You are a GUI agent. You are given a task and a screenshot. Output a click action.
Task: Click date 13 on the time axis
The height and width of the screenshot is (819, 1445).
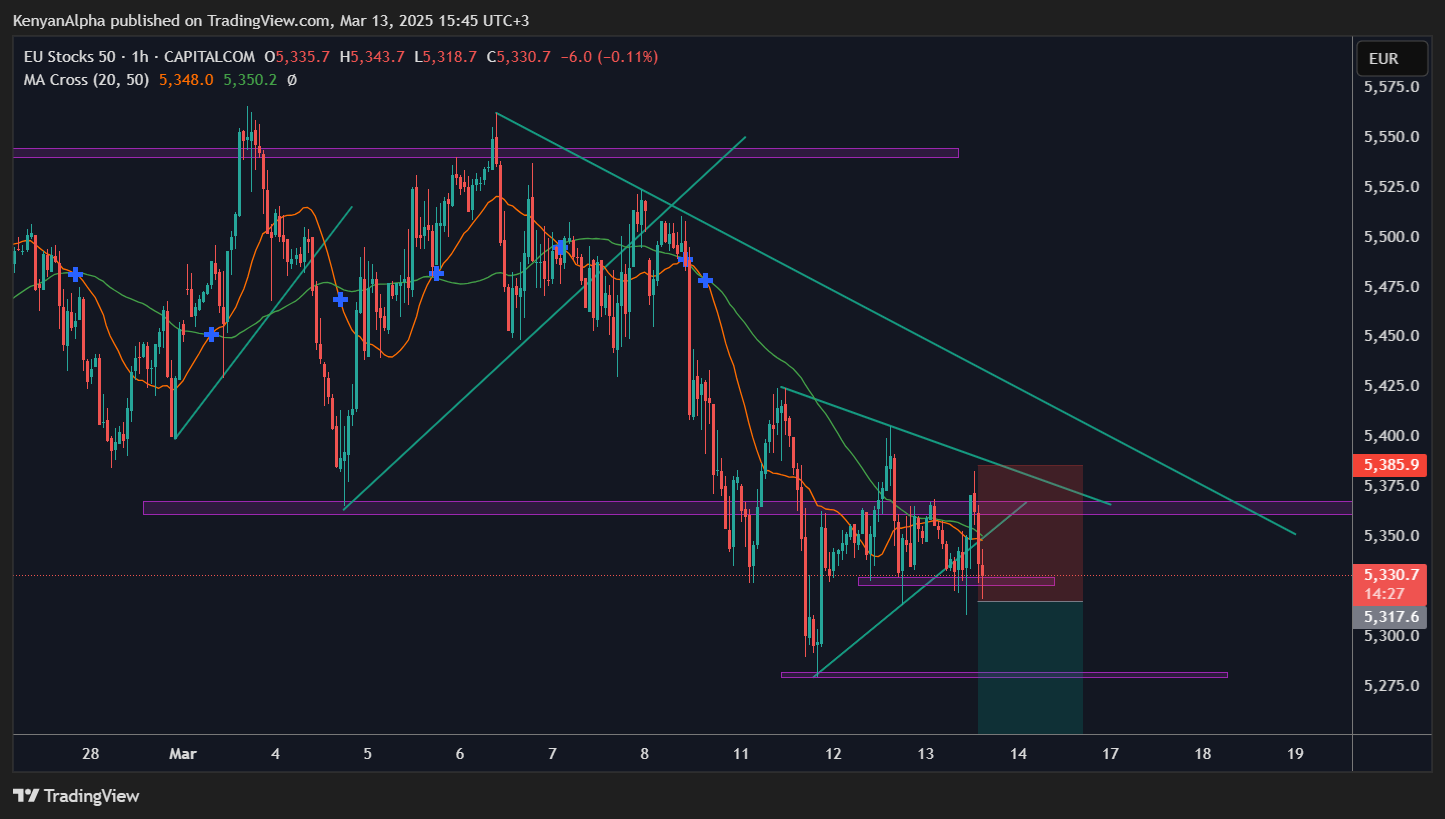pyautogui.click(x=926, y=754)
